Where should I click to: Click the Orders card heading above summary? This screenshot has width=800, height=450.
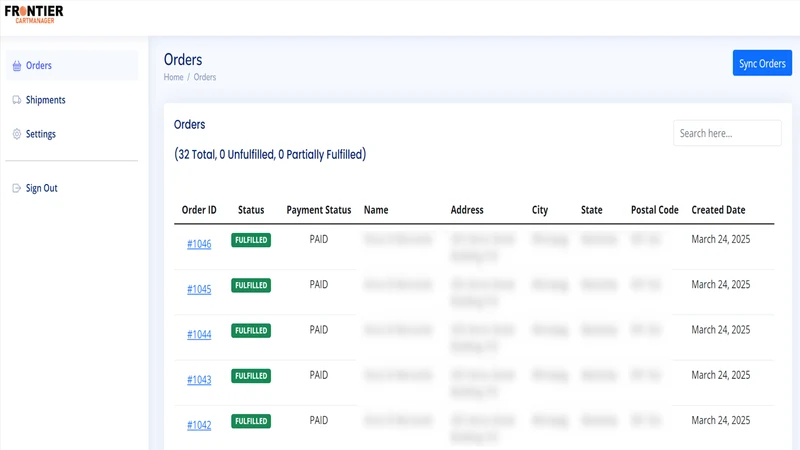pos(189,124)
